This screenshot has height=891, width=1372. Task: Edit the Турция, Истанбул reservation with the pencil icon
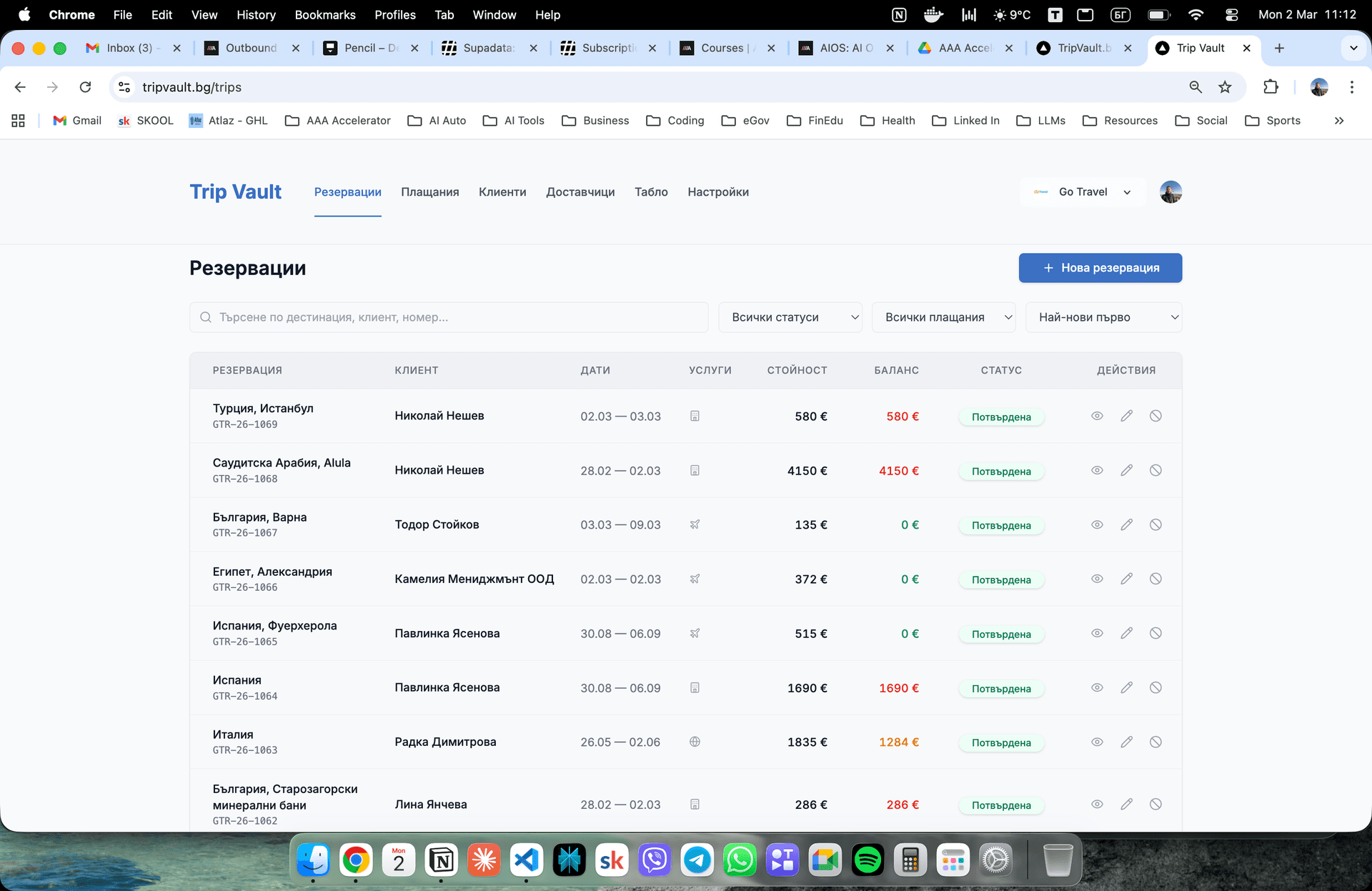click(1126, 416)
